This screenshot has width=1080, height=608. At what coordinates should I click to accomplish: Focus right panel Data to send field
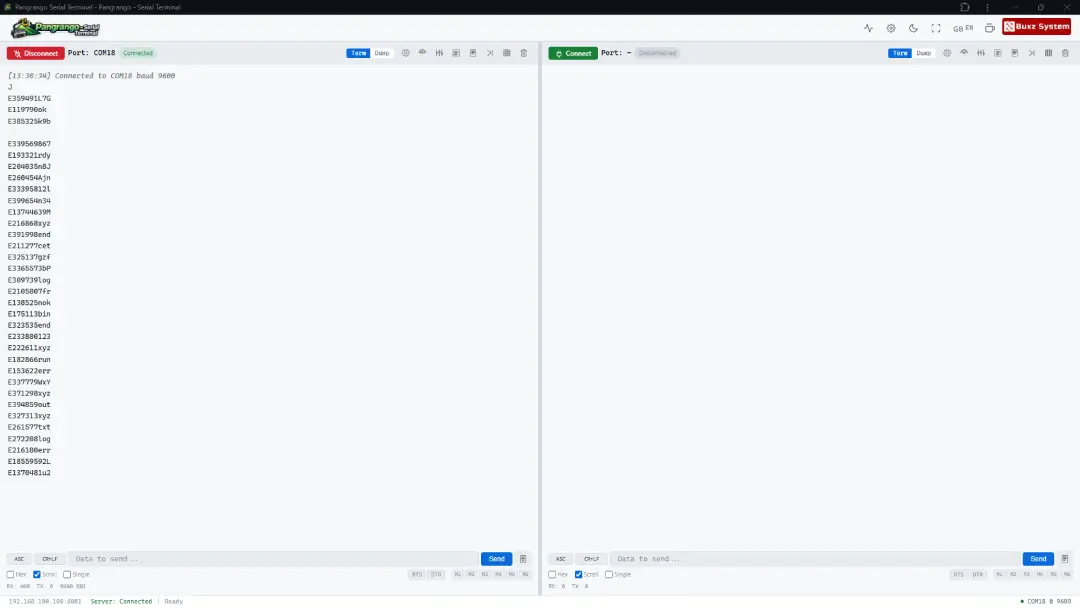[815, 559]
